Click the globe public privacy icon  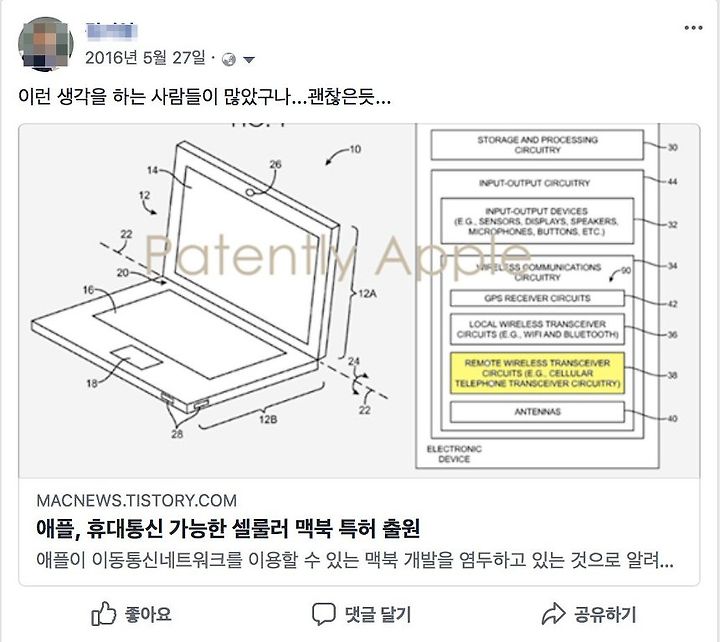click(228, 59)
